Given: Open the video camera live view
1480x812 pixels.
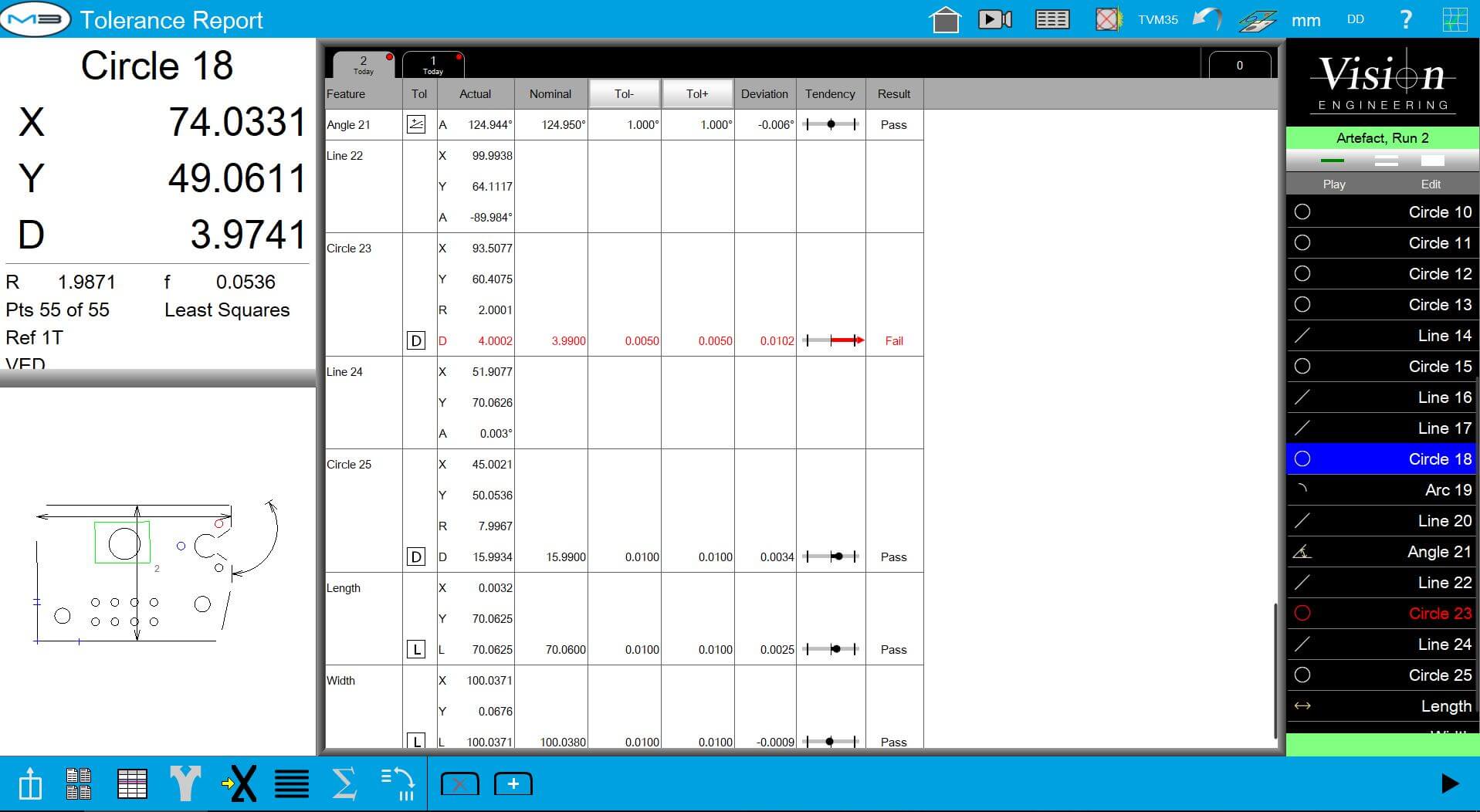Looking at the screenshot, I should [x=994, y=19].
